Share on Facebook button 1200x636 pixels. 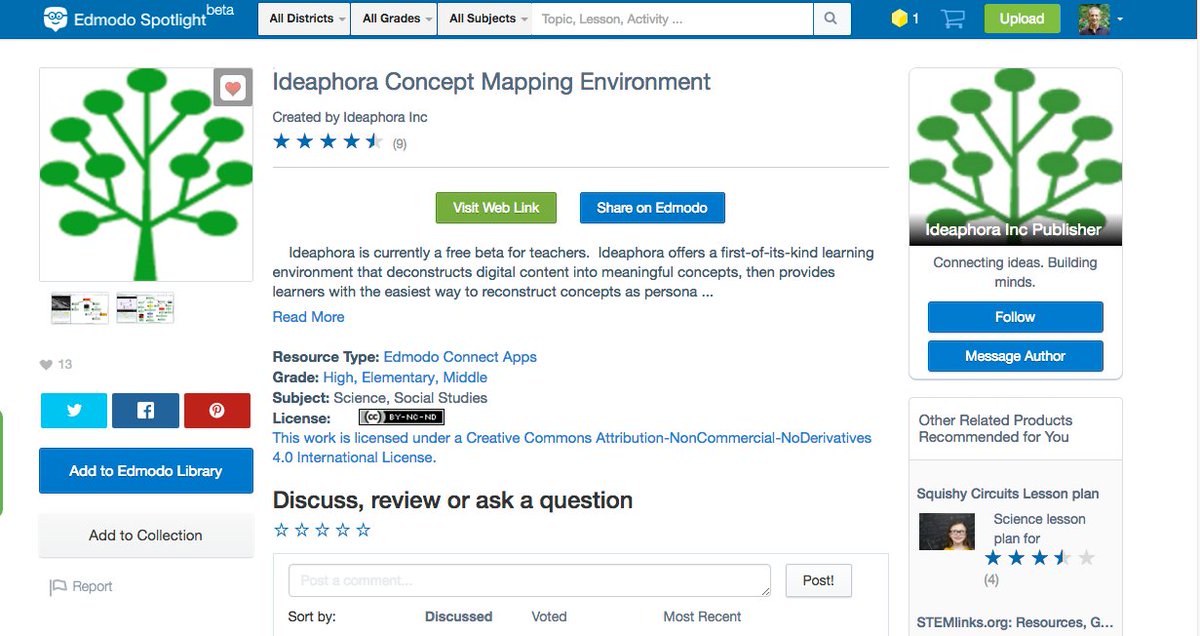pos(145,411)
